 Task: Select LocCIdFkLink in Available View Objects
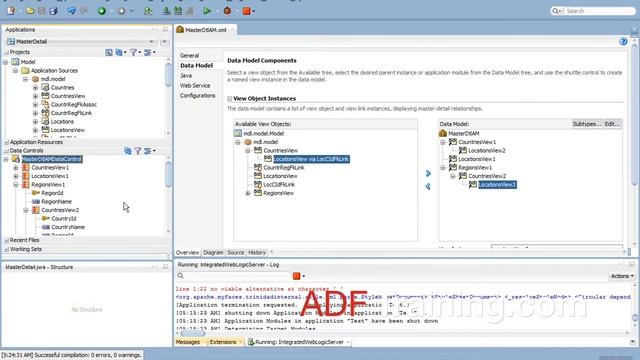point(279,184)
